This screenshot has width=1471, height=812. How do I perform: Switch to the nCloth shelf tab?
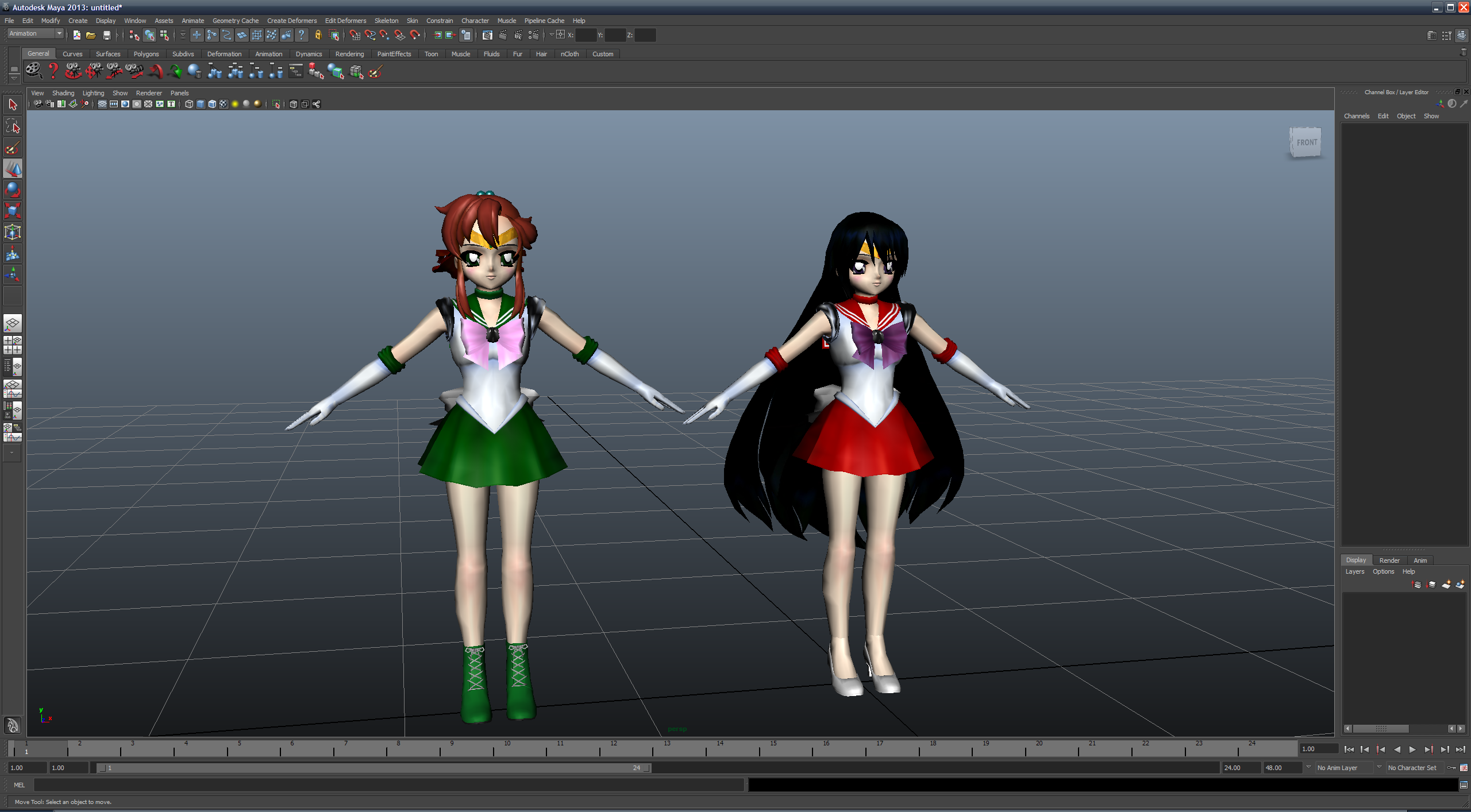pos(569,54)
